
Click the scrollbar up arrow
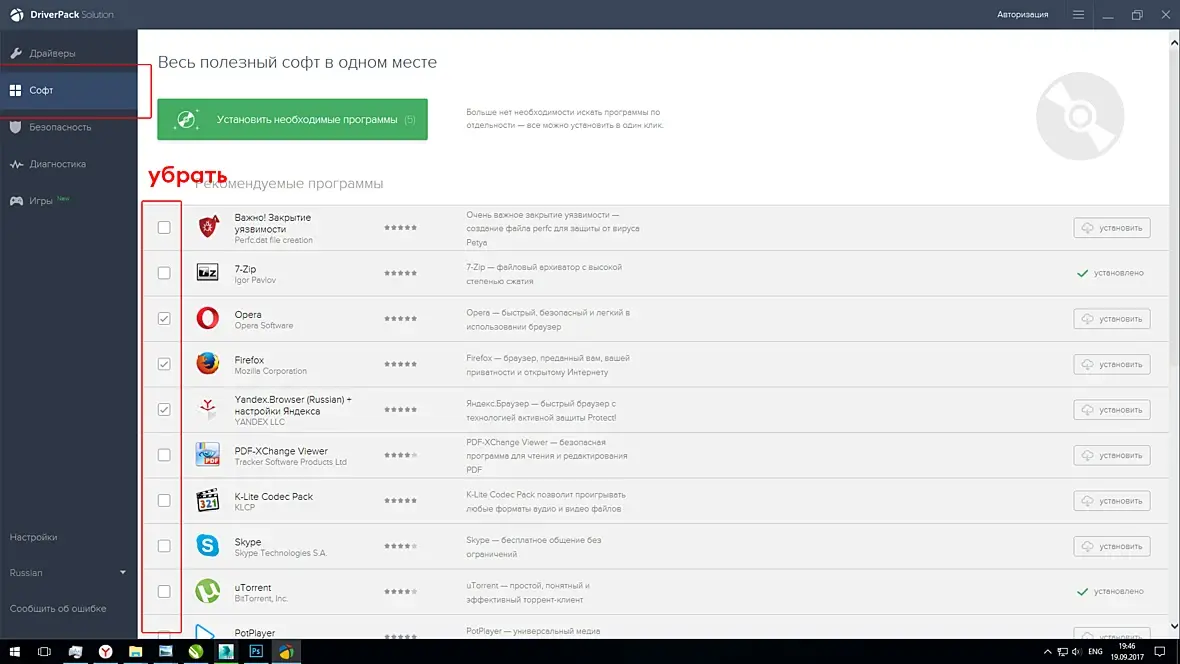pos(1174,43)
